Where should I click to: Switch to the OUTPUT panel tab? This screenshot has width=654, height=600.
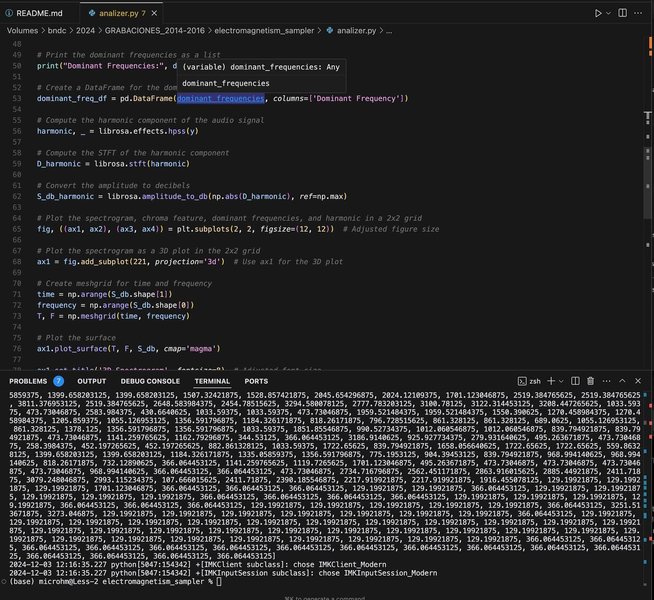pyautogui.click(x=92, y=381)
